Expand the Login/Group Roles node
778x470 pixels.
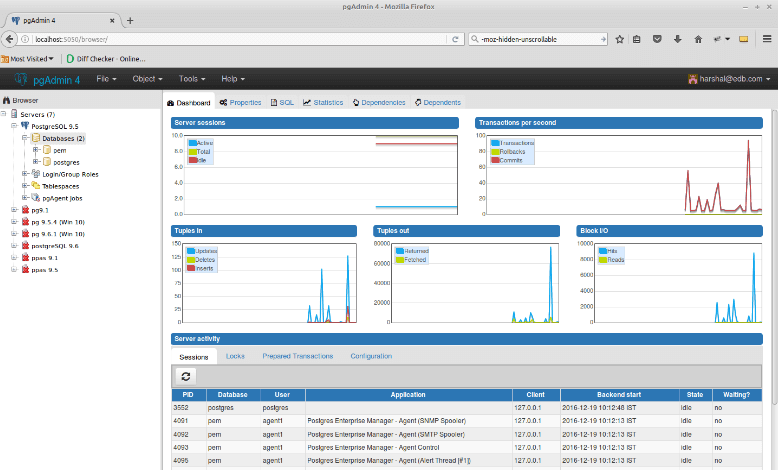(x=24, y=174)
